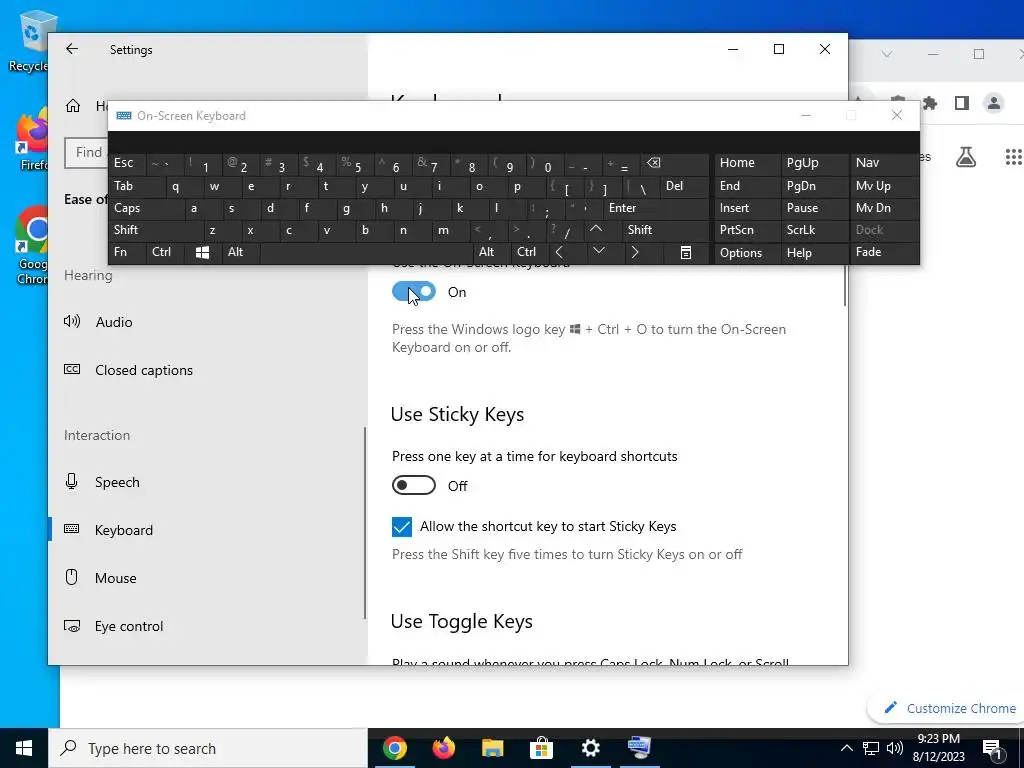
Task: Click the Settings sidebar scrollbar
Action: 365,522
